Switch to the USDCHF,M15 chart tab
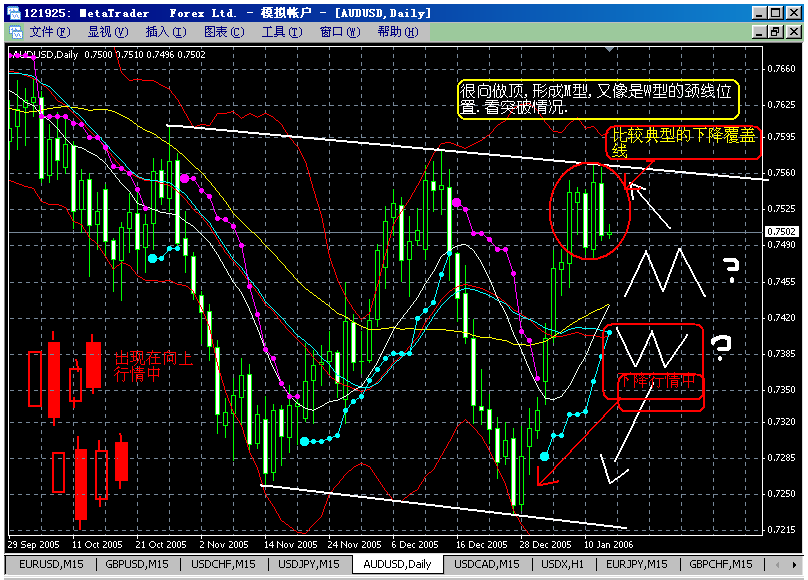This screenshot has width=808, height=580. 223,565
